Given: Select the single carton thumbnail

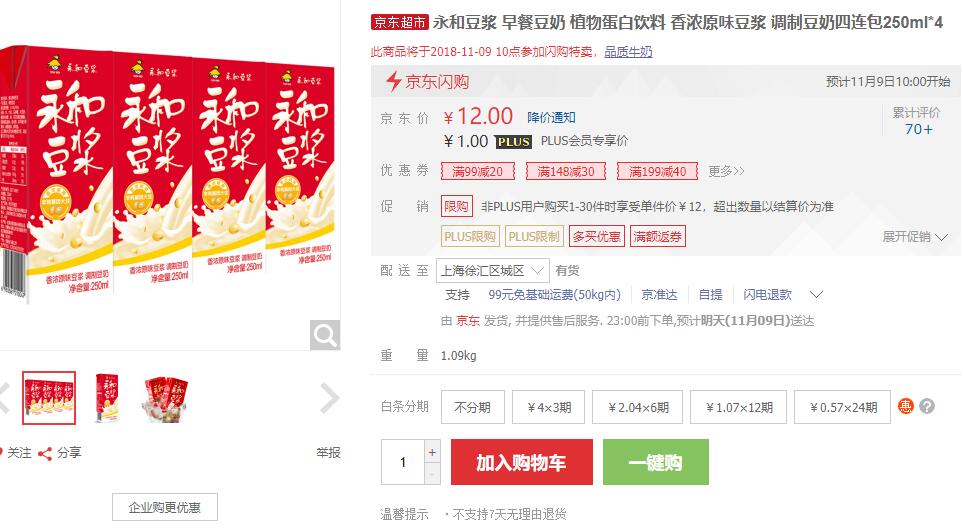Looking at the screenshot, I should (x=107, y=398).
